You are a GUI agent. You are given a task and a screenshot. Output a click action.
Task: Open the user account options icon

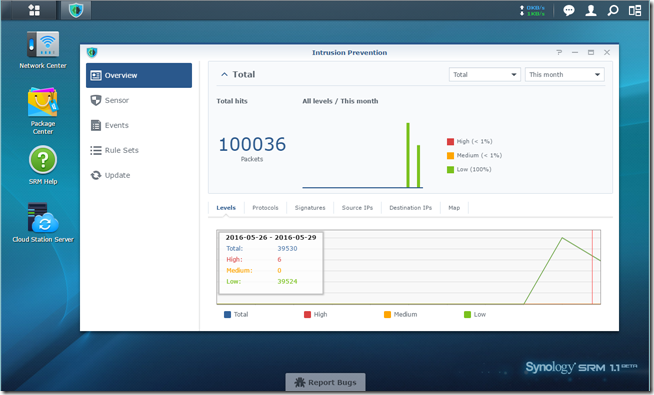click(x=591, y=10)
